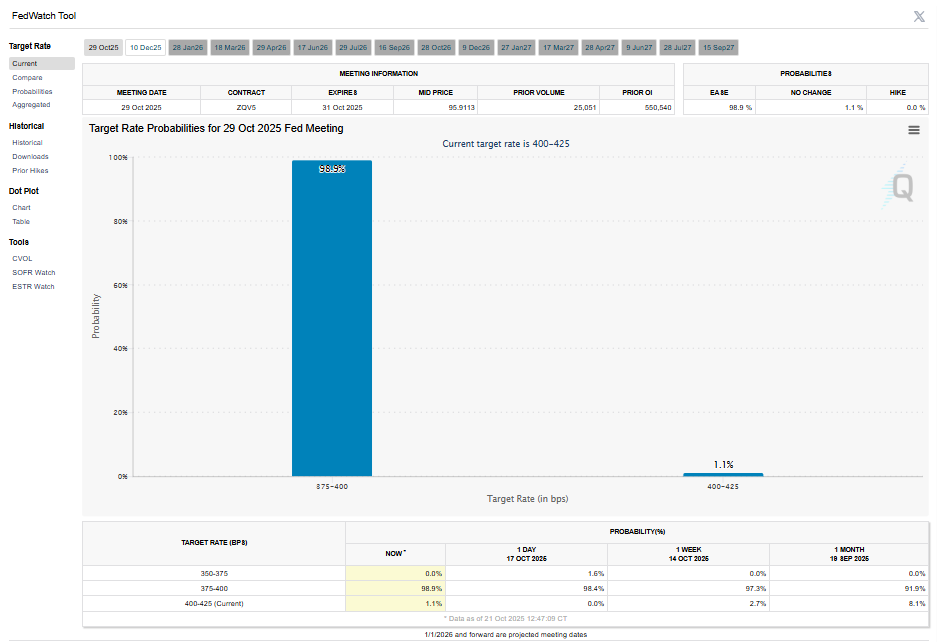The width and height of the screenshot is (937, 642).
Task: Select the 10 Dec25 meeting tab
Action: [x=145, y=47]
